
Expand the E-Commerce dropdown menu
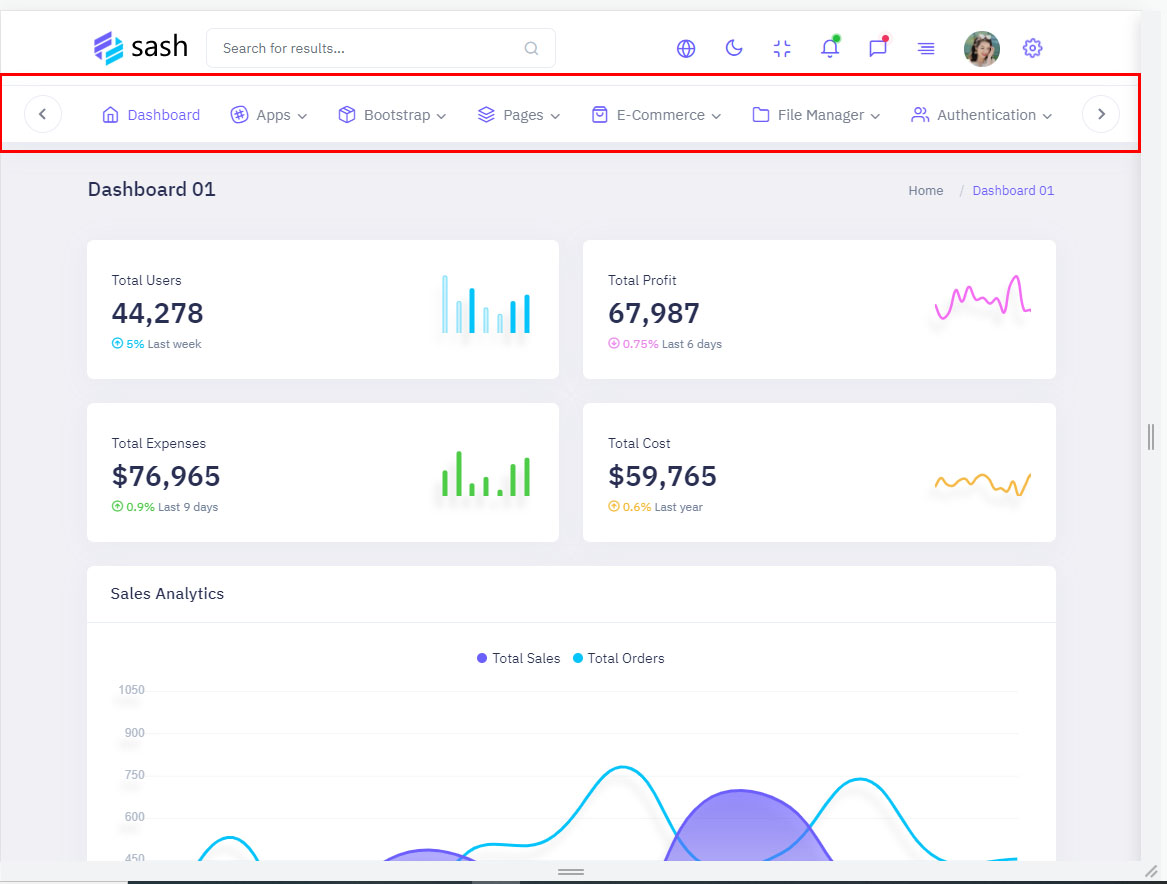[x=656, y=115]
